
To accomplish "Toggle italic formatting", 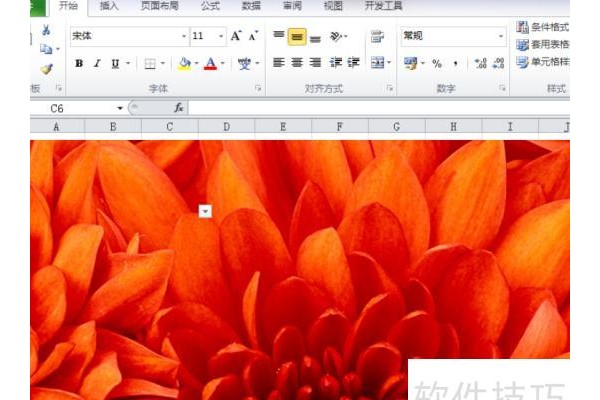I will pyautogui.click(x=97, y=63).
